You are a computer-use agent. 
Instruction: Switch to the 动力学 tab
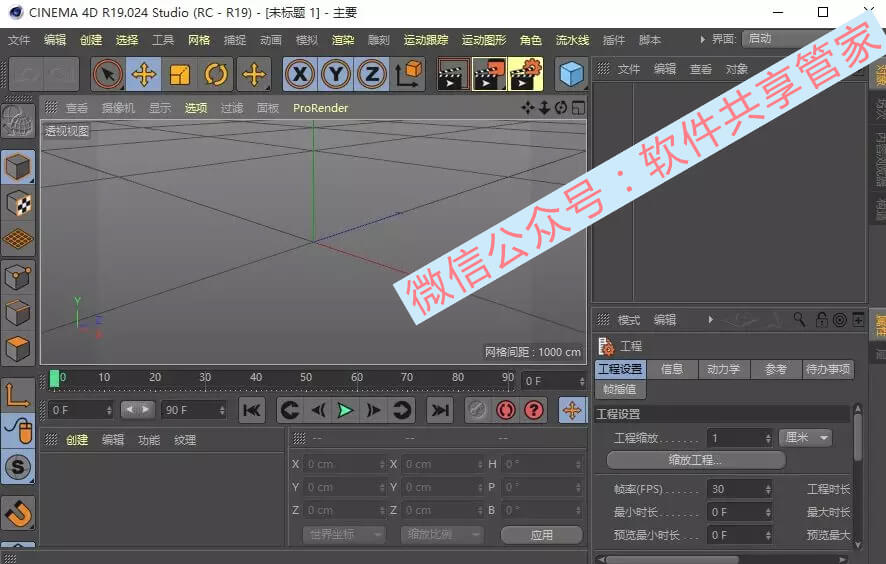click(723, 369)
